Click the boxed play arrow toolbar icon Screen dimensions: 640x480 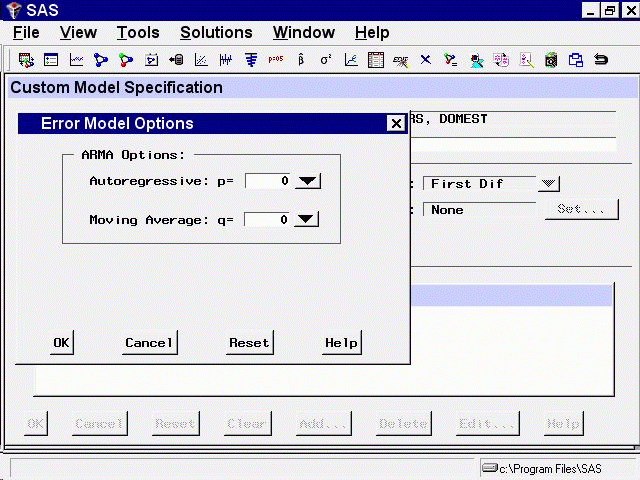click(x=151, y=60)
